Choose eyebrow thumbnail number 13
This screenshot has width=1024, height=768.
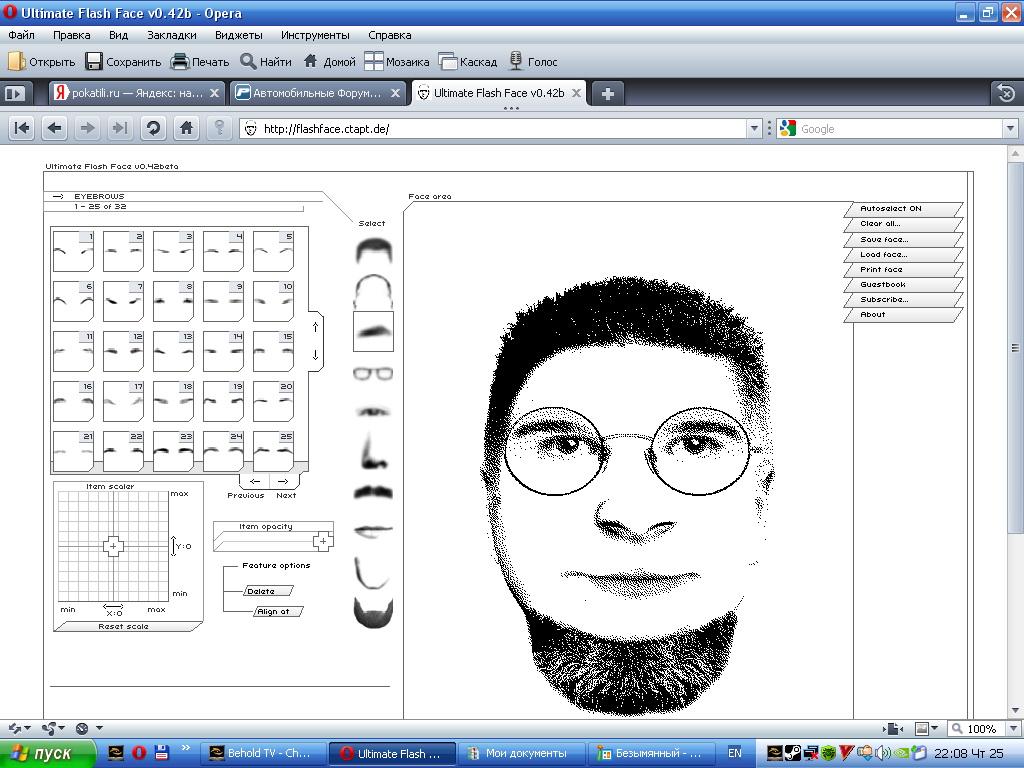pyautogui.click(x=173, y=350)
